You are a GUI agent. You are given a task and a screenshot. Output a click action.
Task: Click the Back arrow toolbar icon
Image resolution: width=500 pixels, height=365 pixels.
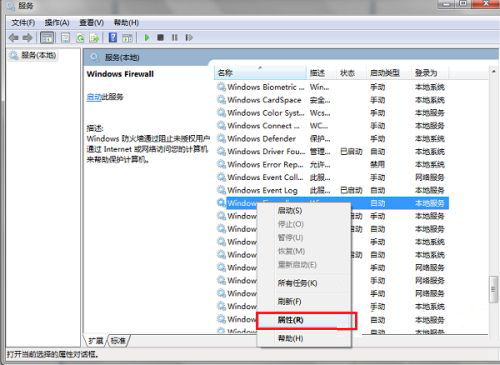pyautogui.click(x=13, y=38)
